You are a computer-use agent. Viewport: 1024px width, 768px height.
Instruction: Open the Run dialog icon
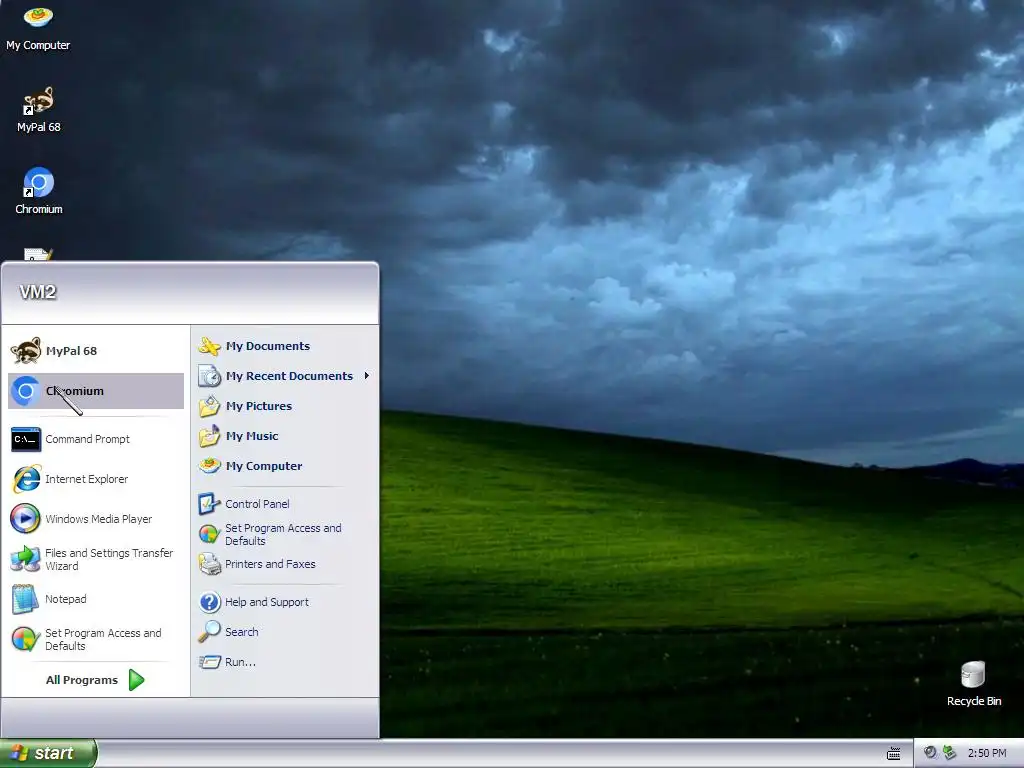209,662
